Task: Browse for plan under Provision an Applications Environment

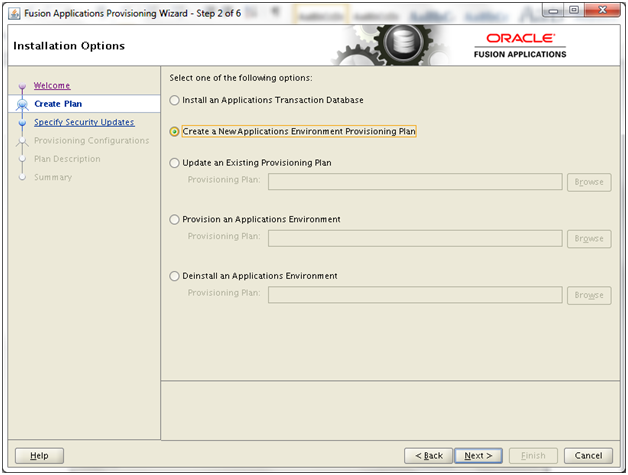Action: [589, 239]
